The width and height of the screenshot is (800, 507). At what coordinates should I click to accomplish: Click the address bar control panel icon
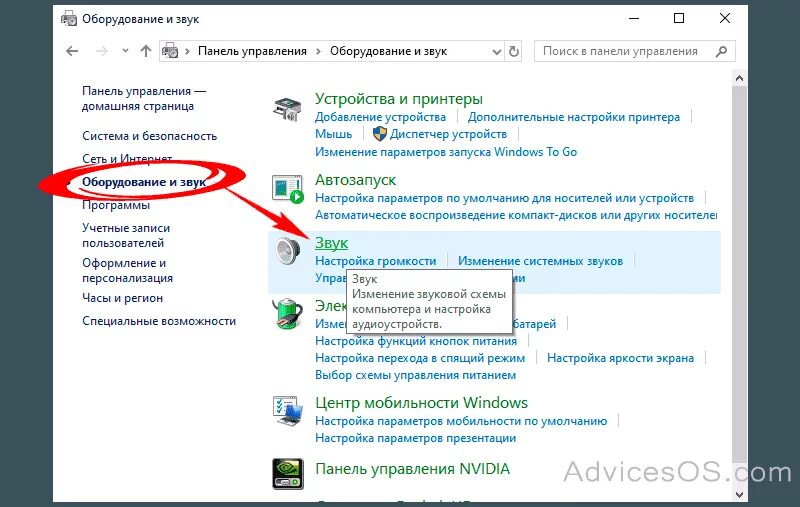pyautogui.click(x=170, y=51)
